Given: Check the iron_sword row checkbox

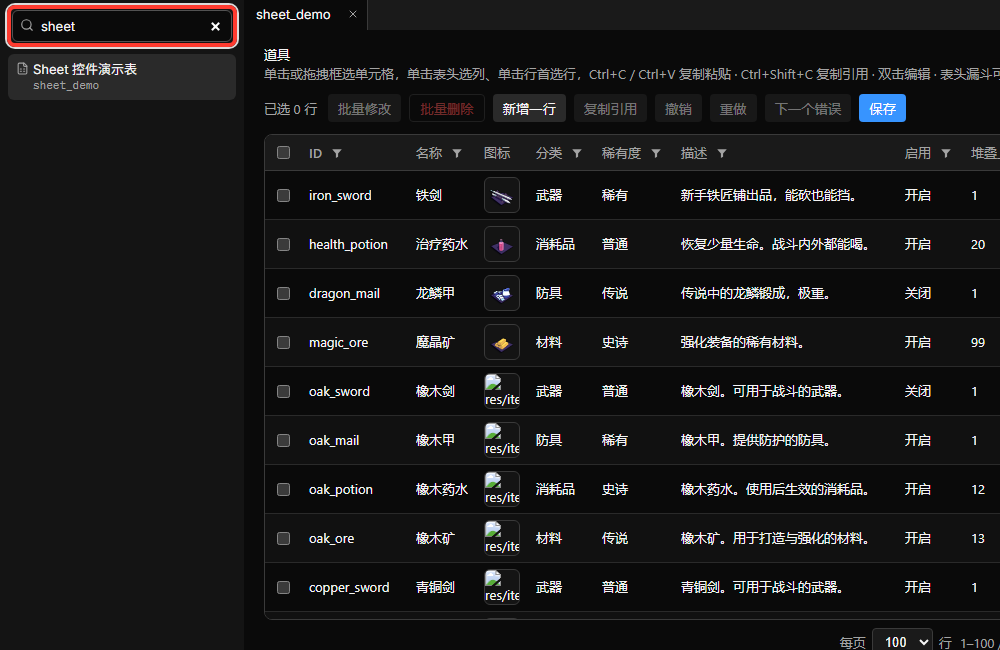Looking at the screenshot, I should [x=283, y=195].
